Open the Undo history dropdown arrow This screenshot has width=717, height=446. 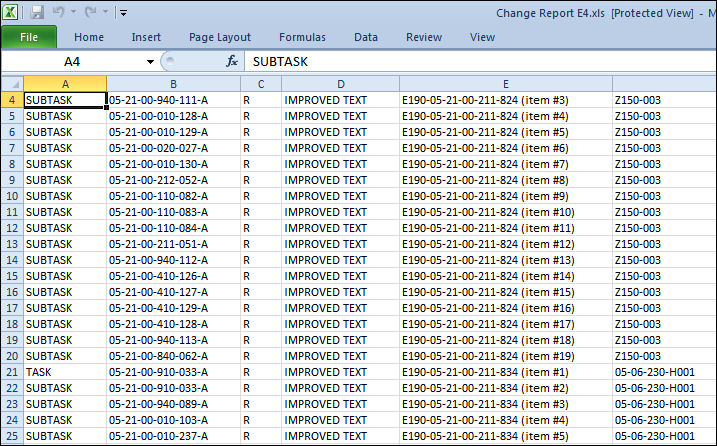tap(73, 12)
